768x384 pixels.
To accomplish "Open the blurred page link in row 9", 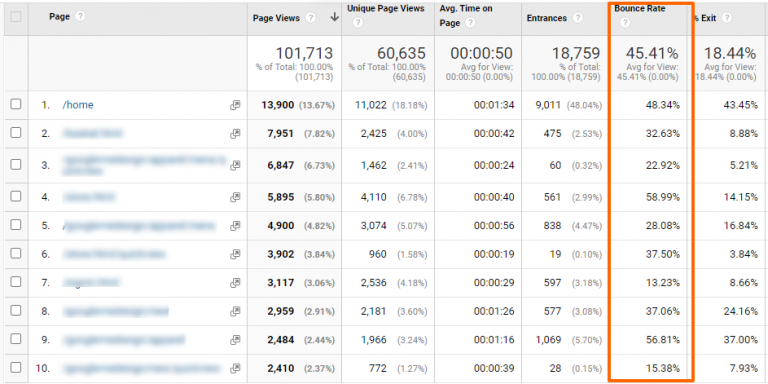I will [x=124, y=339].
